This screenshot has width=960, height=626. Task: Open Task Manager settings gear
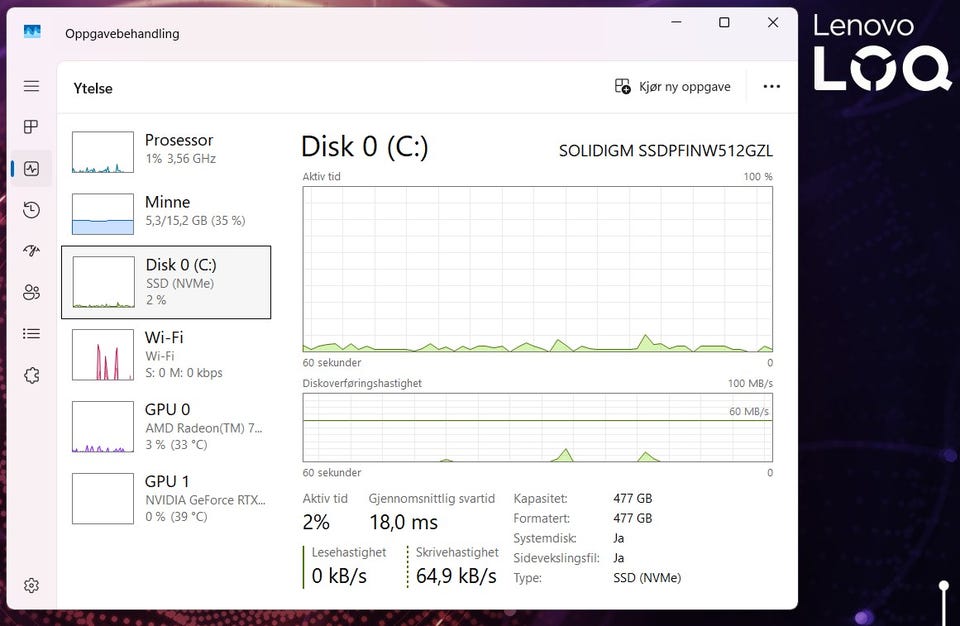click(x=31, y=585)
